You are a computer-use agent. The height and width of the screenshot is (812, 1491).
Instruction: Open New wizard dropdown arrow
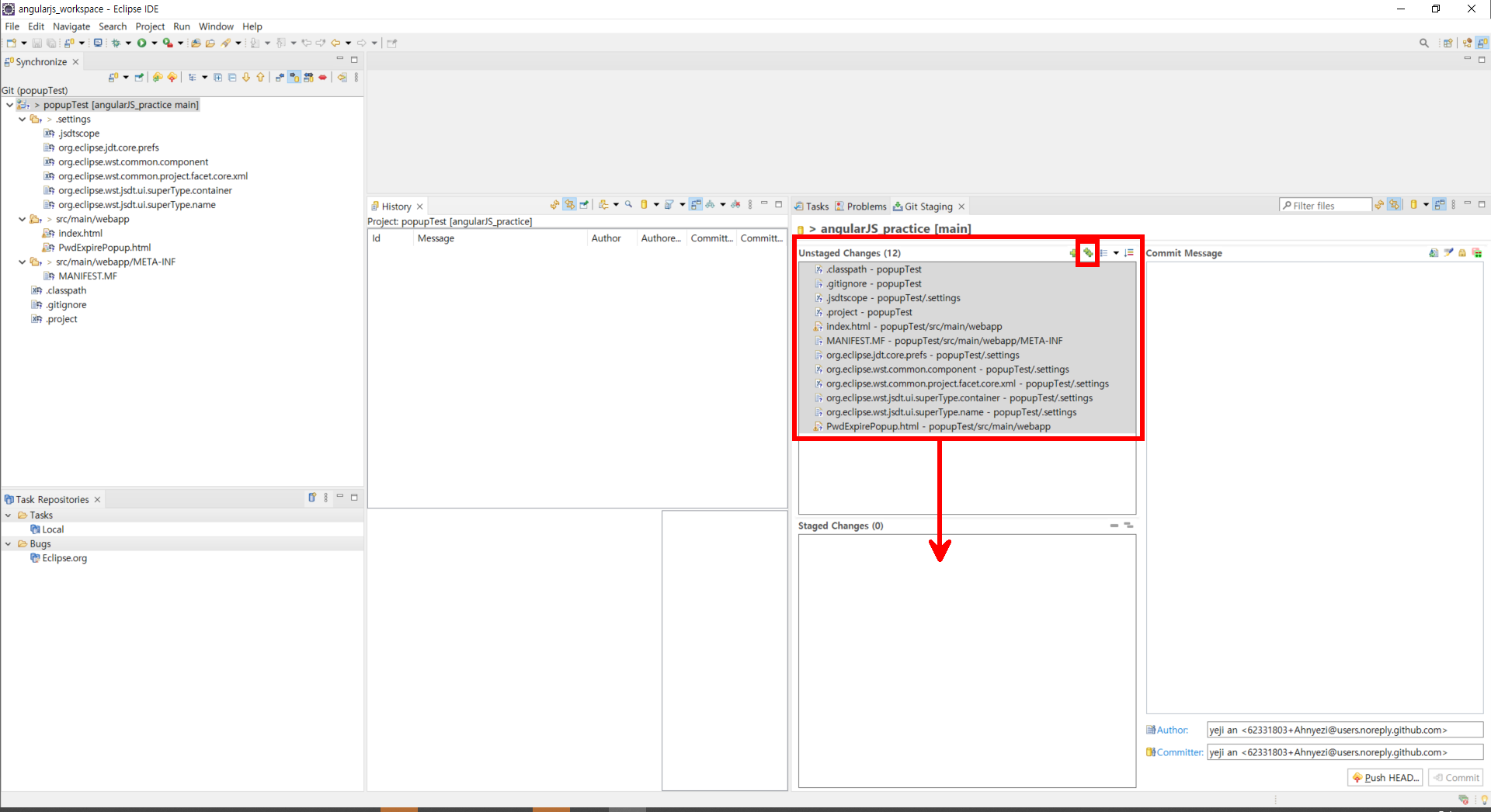pos(24,43)
